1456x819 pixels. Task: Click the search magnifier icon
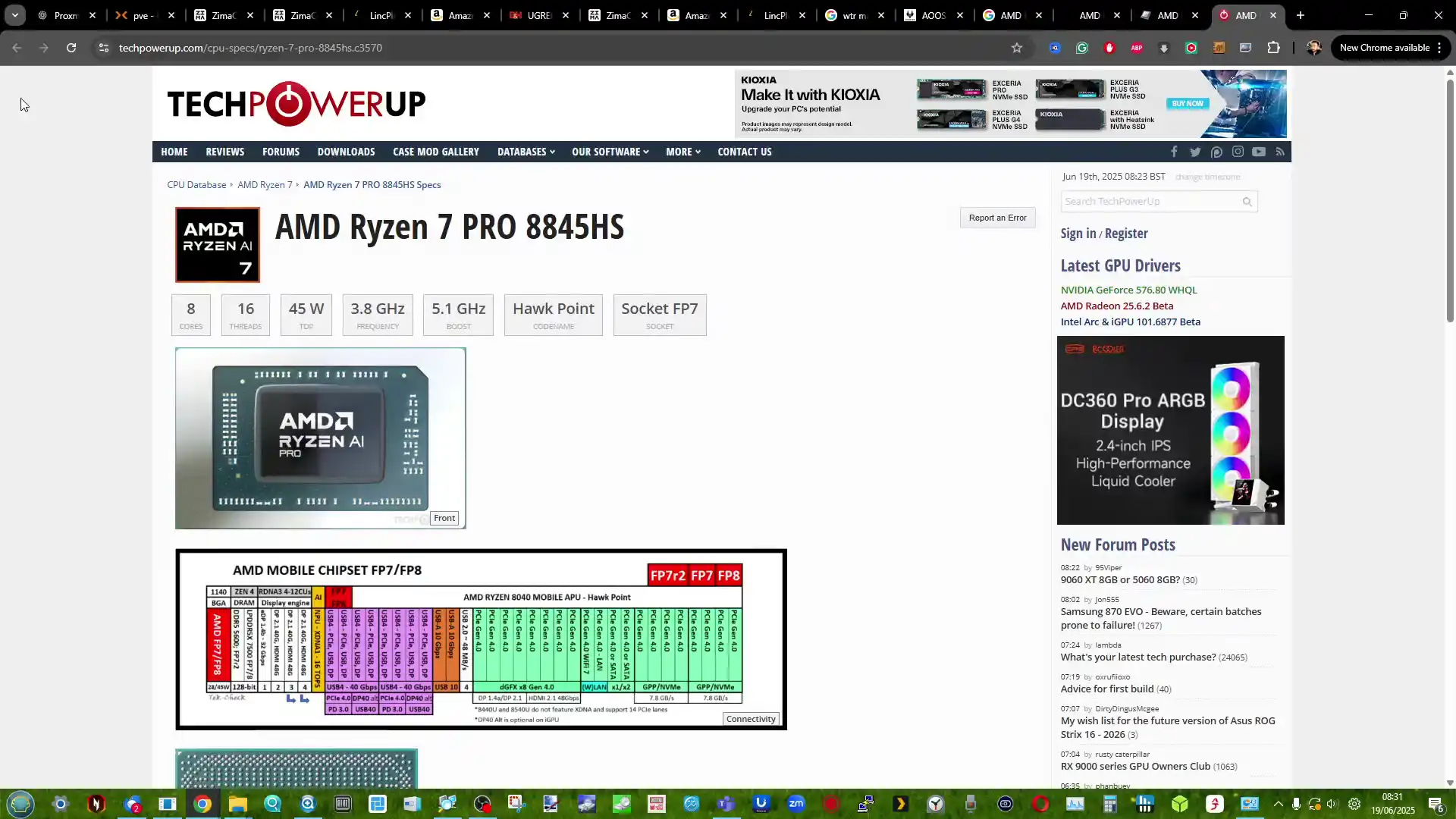[1247, 202]
